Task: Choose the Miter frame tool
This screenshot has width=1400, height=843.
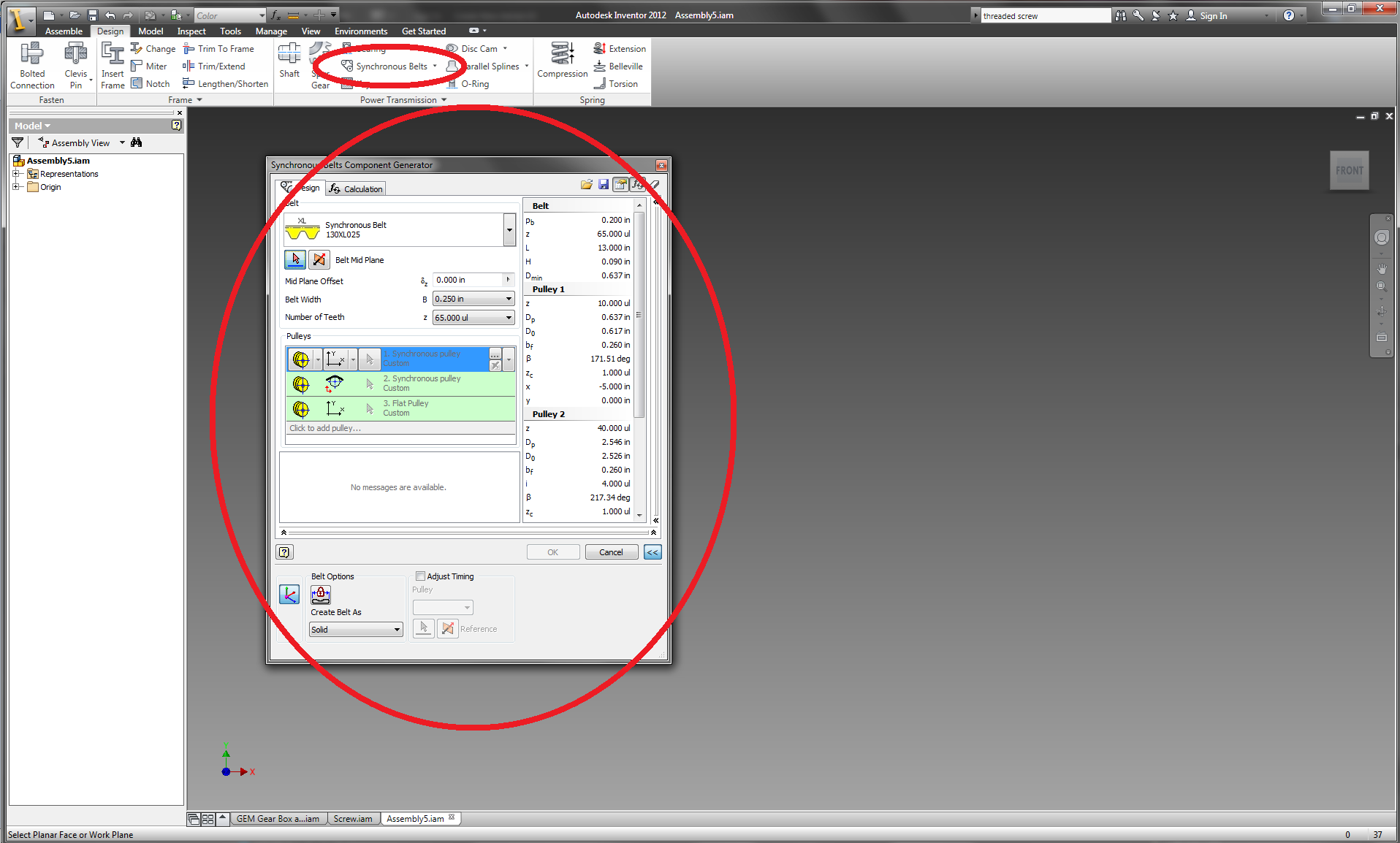Action: pyautogui.click(x=149, y=66)
